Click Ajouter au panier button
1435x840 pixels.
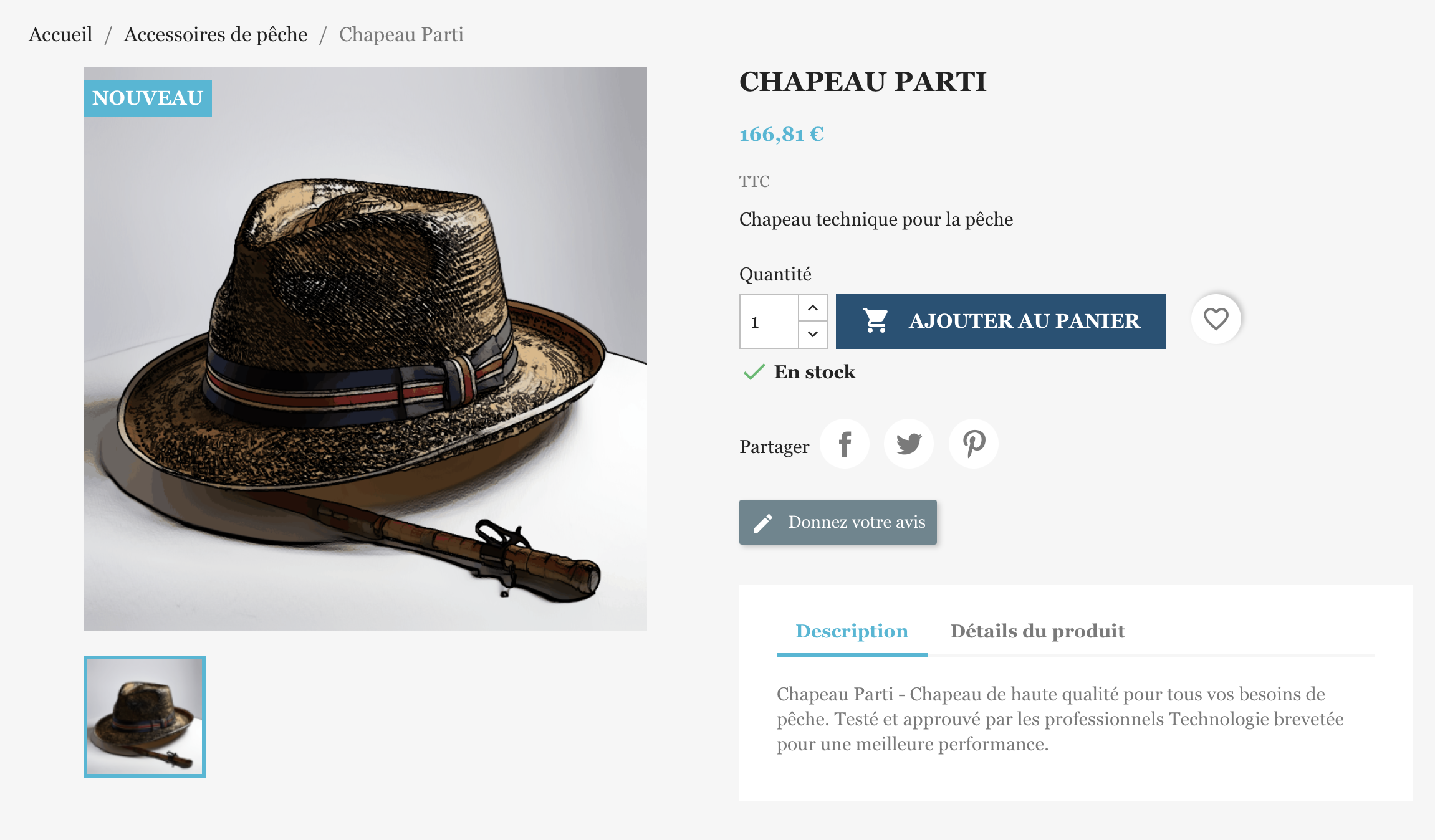click(1001, 321)
